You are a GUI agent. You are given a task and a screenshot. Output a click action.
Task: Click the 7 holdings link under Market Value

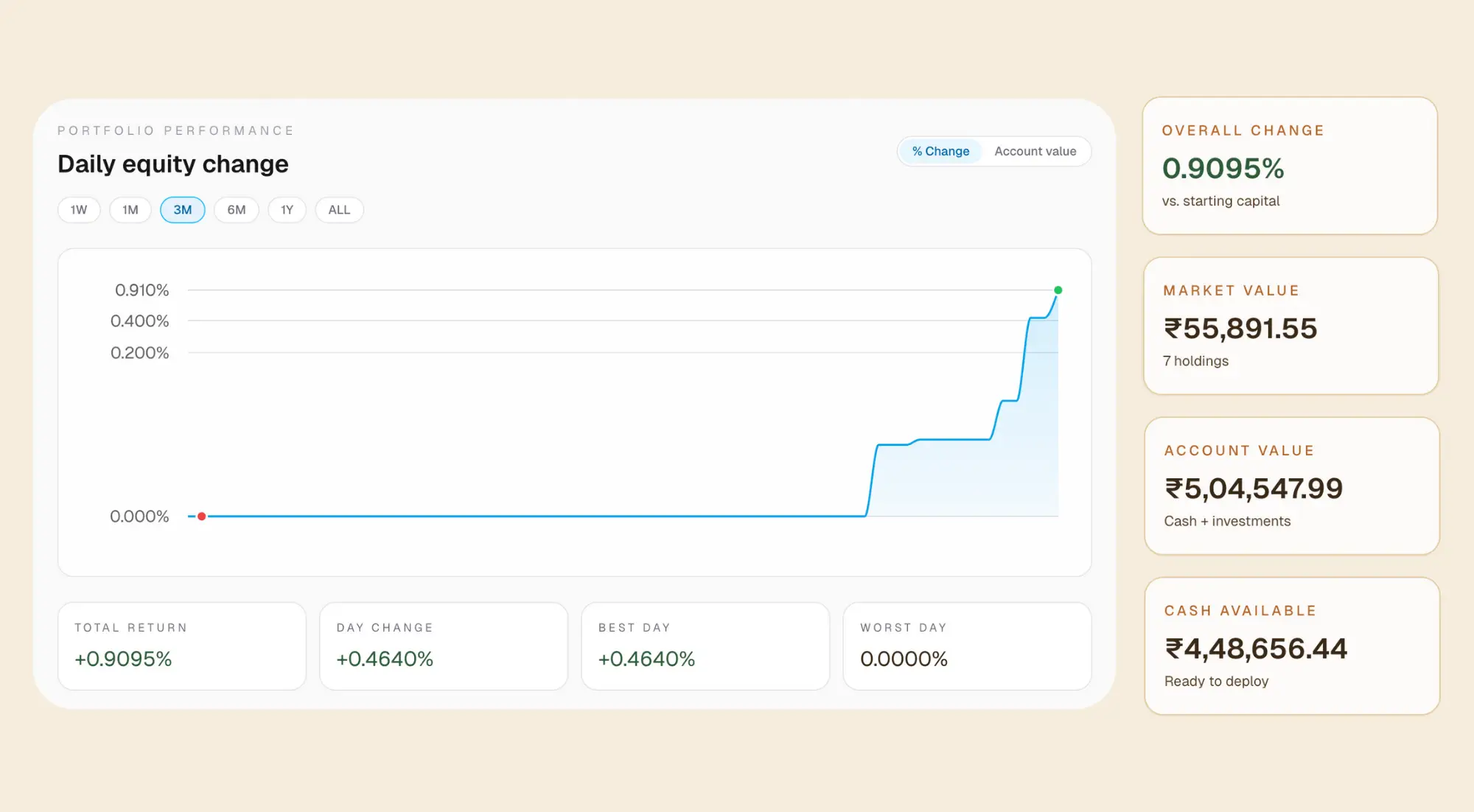[1195, 361]
